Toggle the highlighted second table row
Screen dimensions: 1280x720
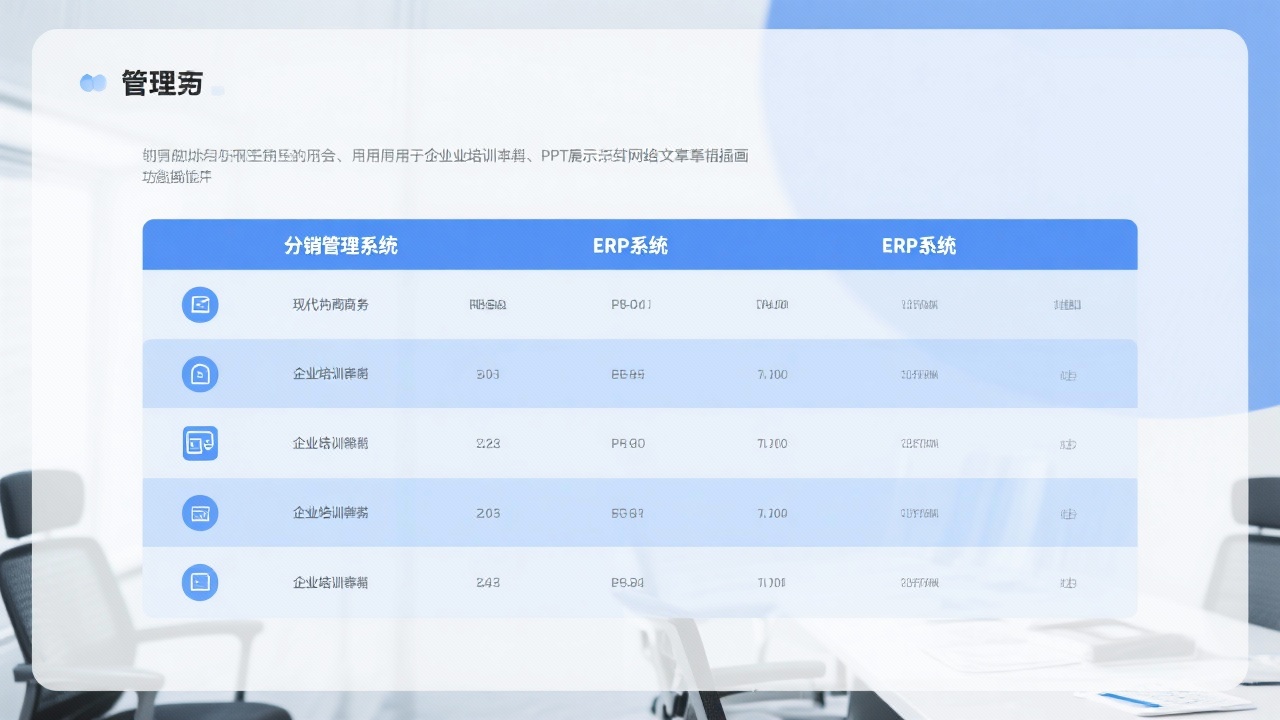point(640,374)
